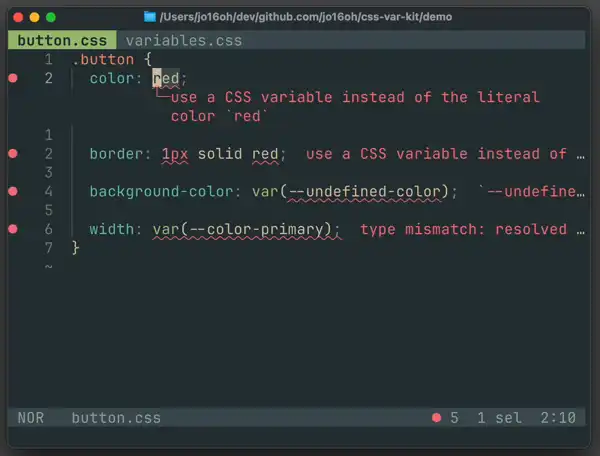This screenshot has width=600, height=456.
Task: Click diagnostic dot beside border line
Action: point(13,153)
